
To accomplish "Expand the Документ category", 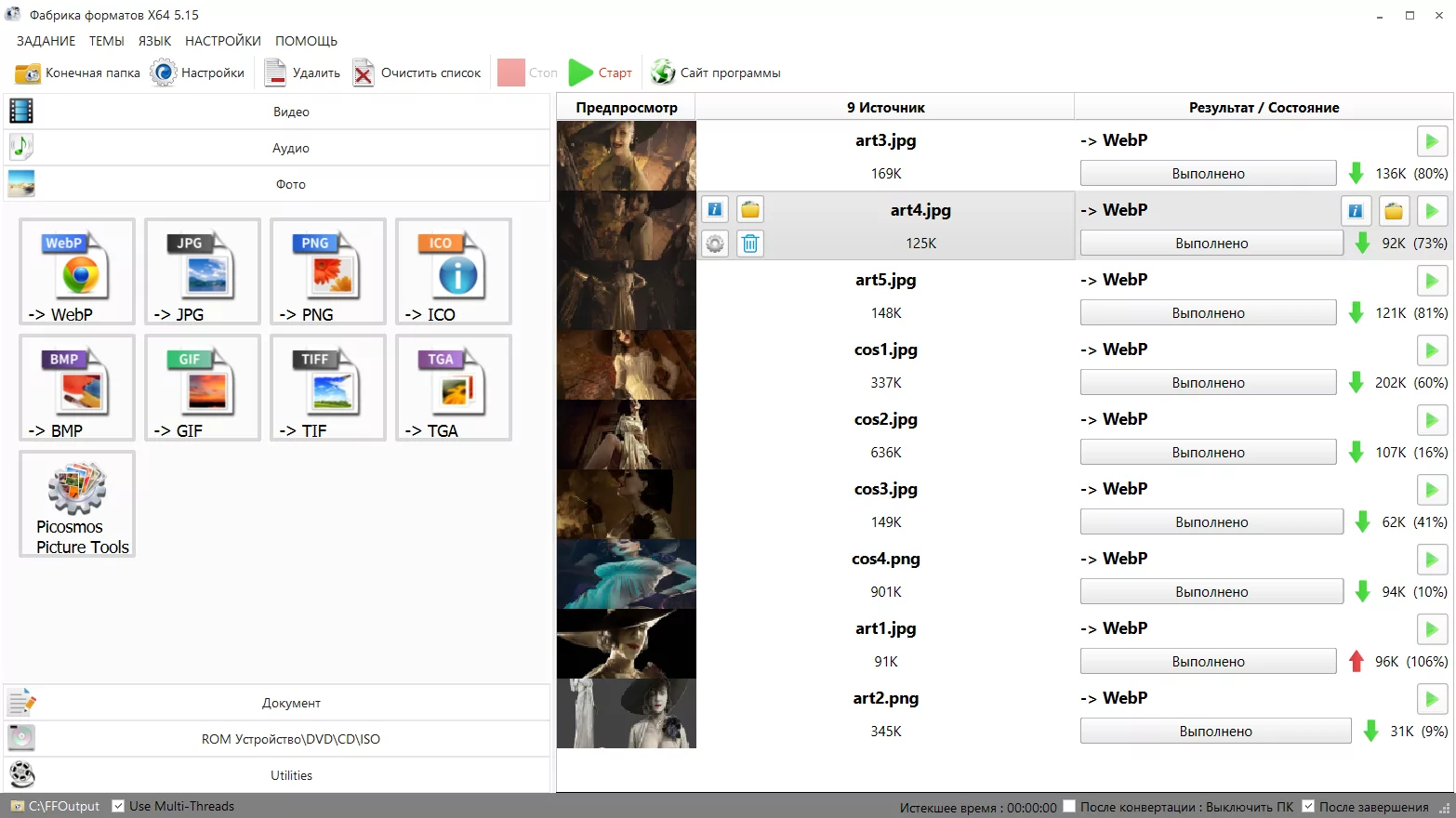I will [x=277, y=703].
